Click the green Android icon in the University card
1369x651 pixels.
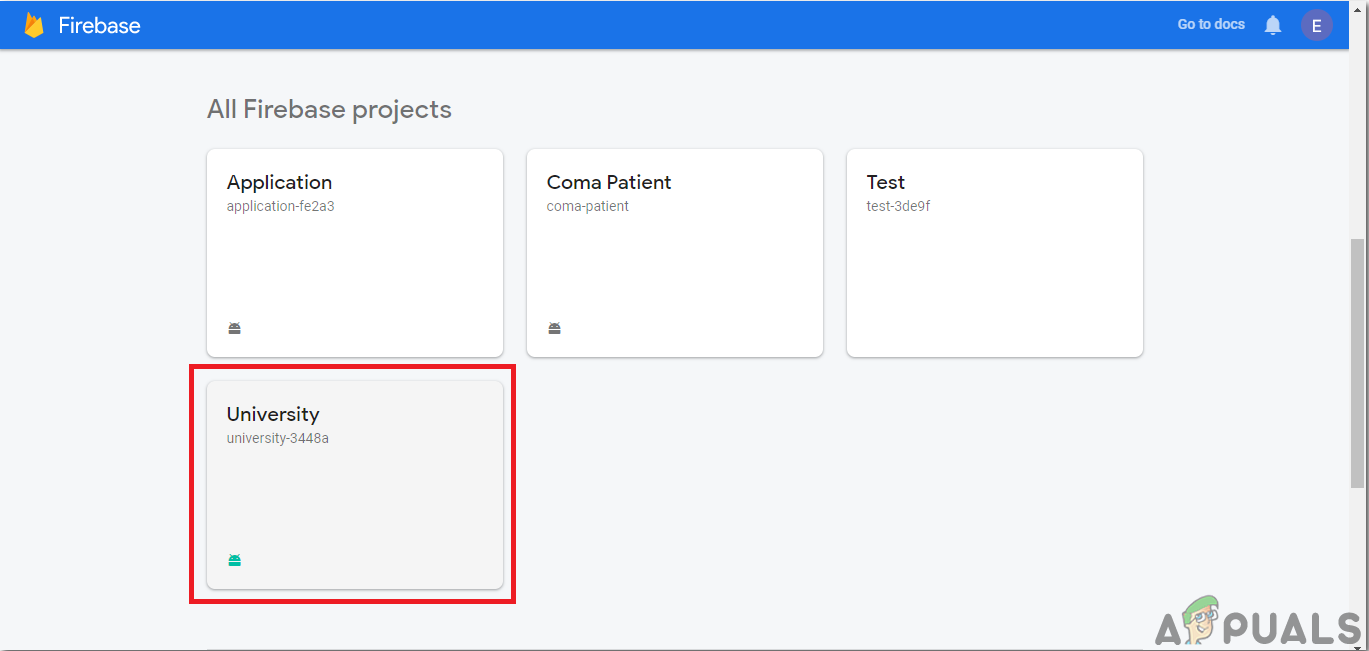pos(235,560)
